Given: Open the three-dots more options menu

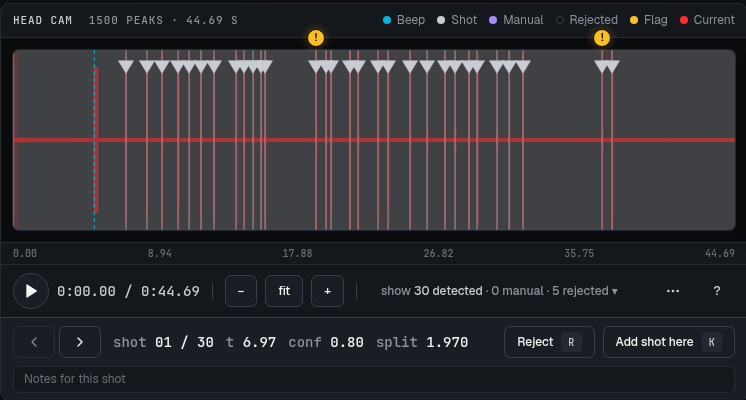Looking at the screenshot, I should point(673,291).
